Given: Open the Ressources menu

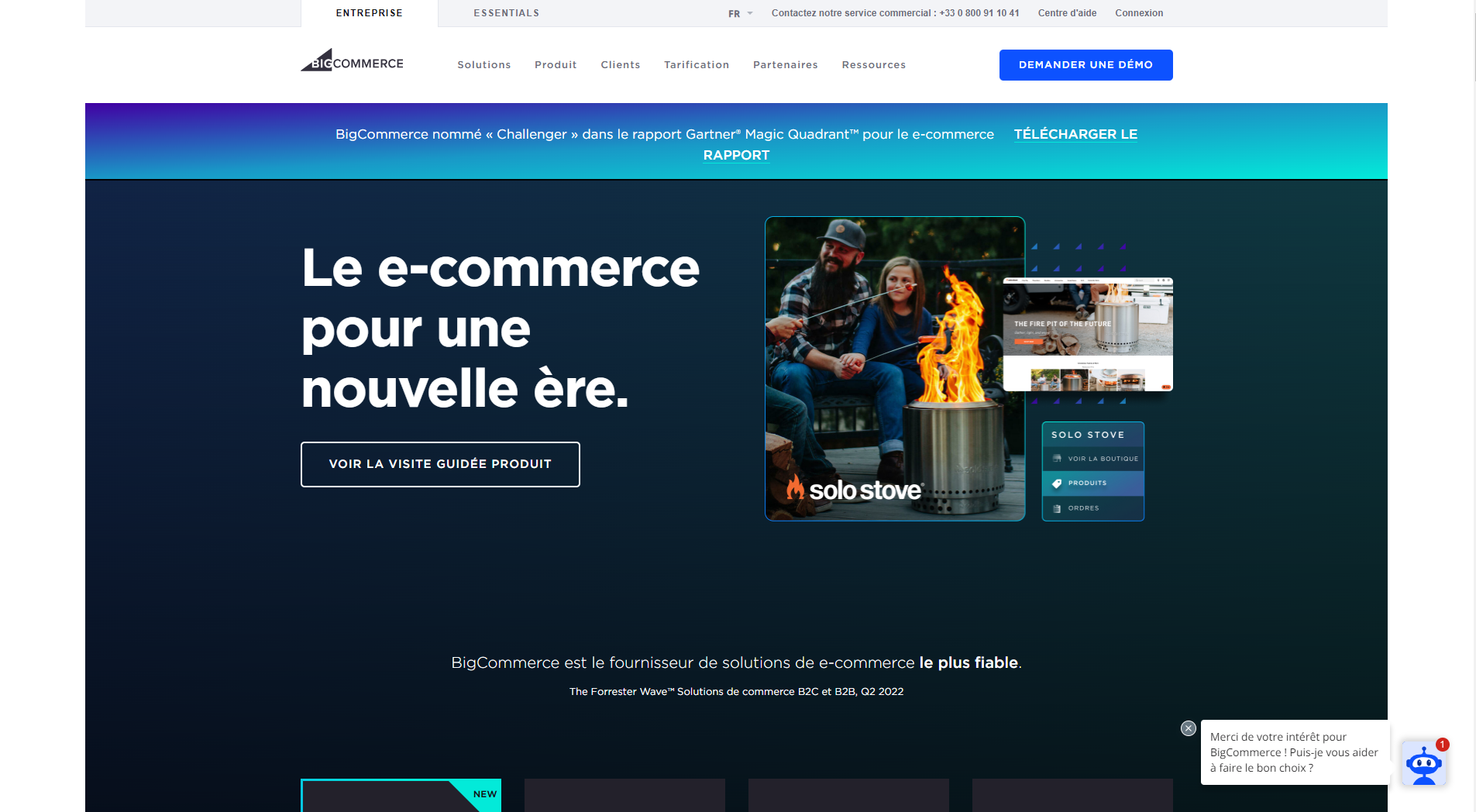Looking at the screenshot, I should point(874,65).
